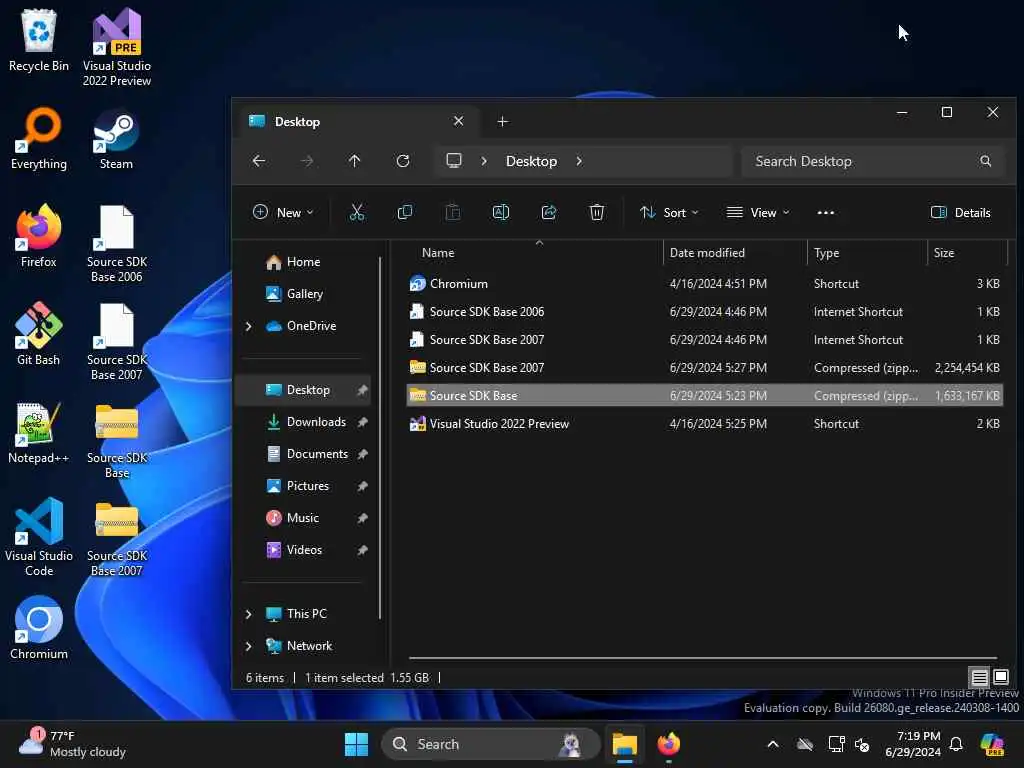
Task: Switch to details list view icon in status bar
Action: [x=979, y=677]
